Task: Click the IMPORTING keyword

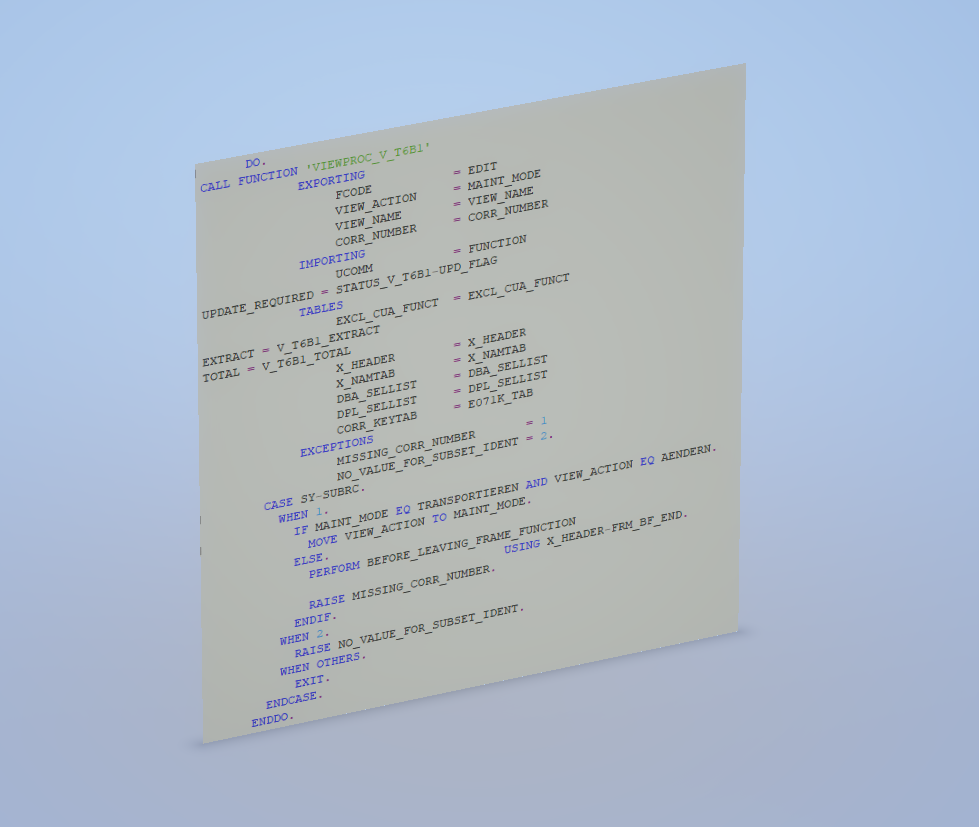Action: point(332,260)
